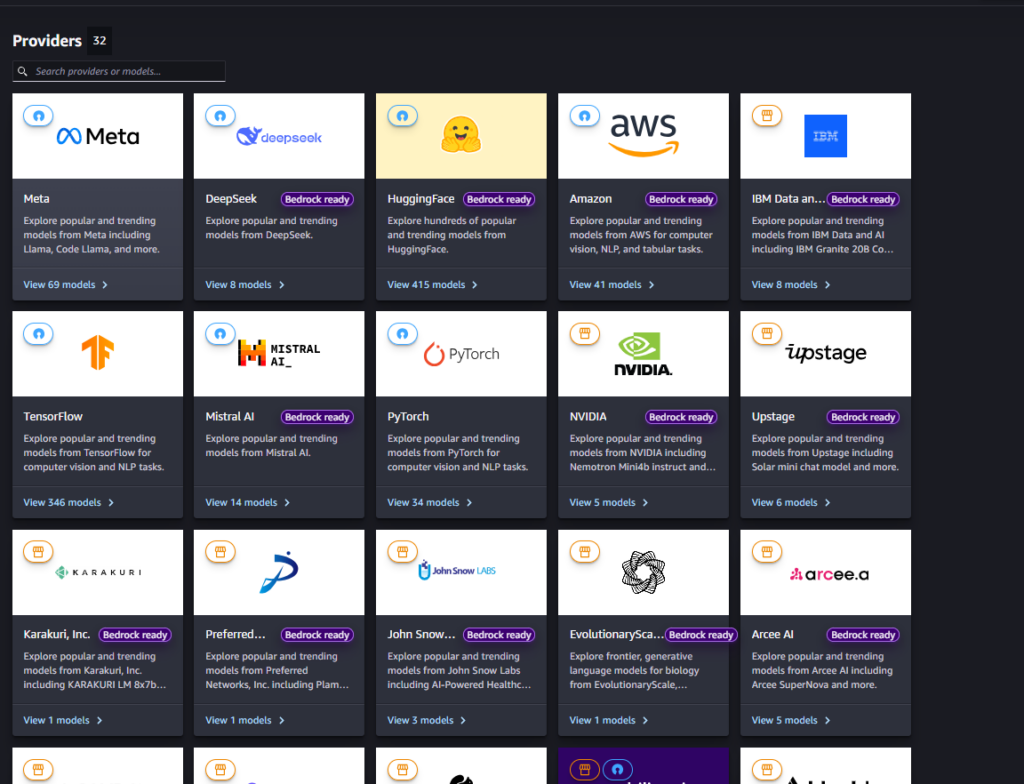
Task: Click the orange marketplace icon on IBM card
Action: [767, 116]
